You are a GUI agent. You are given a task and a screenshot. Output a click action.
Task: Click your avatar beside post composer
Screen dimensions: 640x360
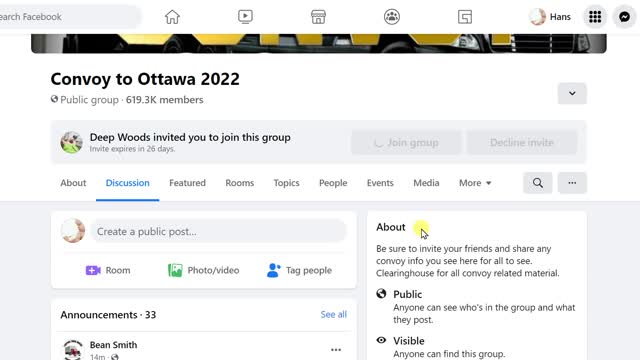point(73,231)
